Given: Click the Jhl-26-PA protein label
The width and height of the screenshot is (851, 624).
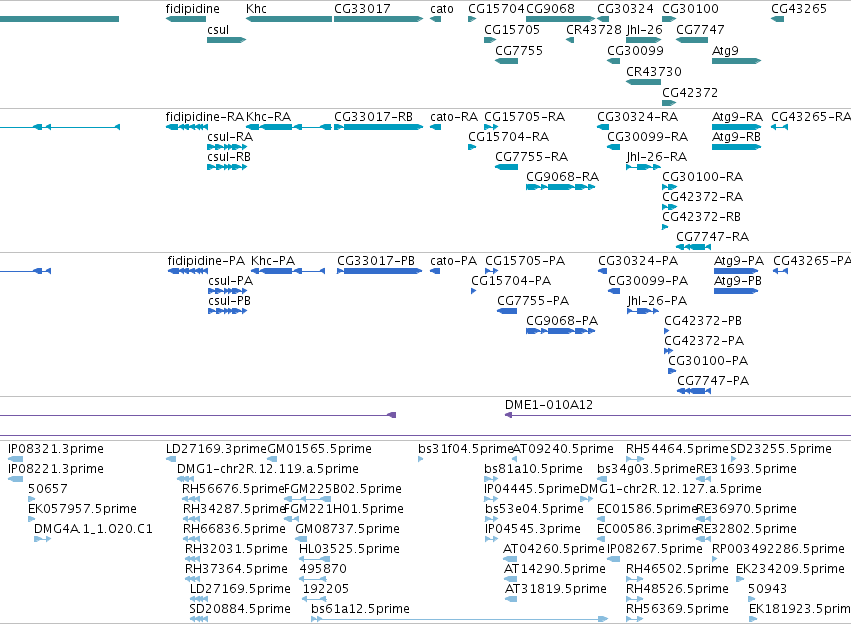Looking at the screenshot, I should pyautogui.click(x=657, y=301).
